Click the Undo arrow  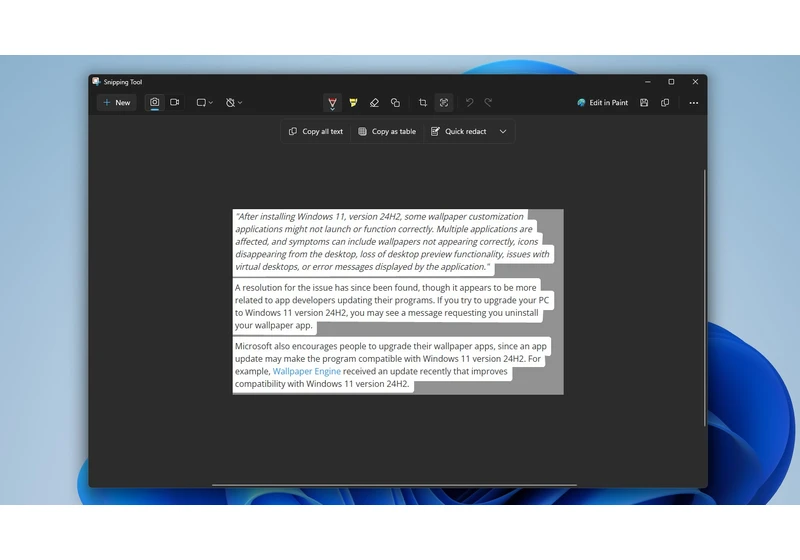click(x=469, y=103)
